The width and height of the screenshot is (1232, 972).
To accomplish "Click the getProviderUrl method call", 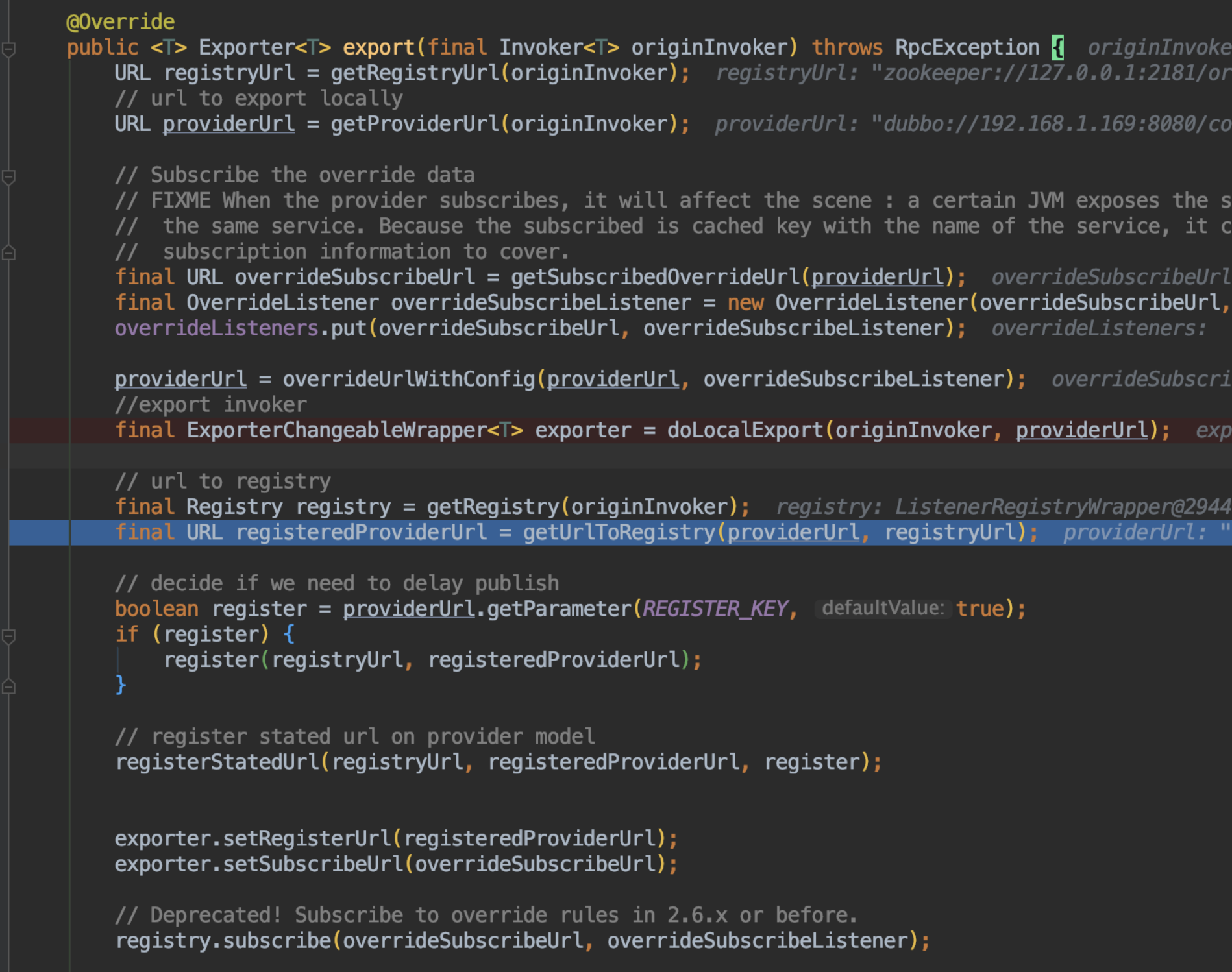I will 415,124.
